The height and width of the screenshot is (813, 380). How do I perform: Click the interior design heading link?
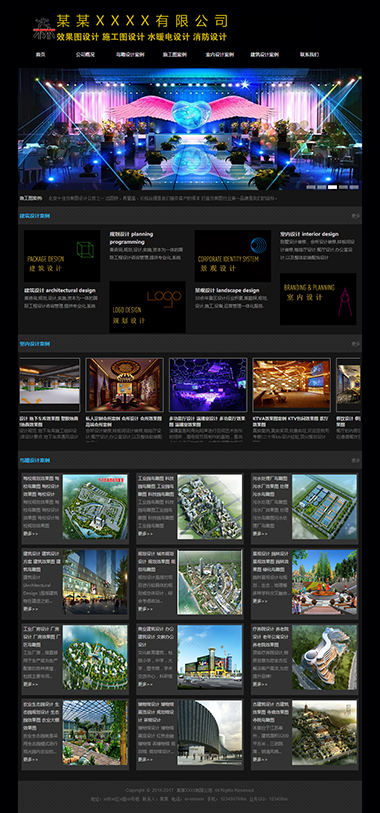point(309,234)
